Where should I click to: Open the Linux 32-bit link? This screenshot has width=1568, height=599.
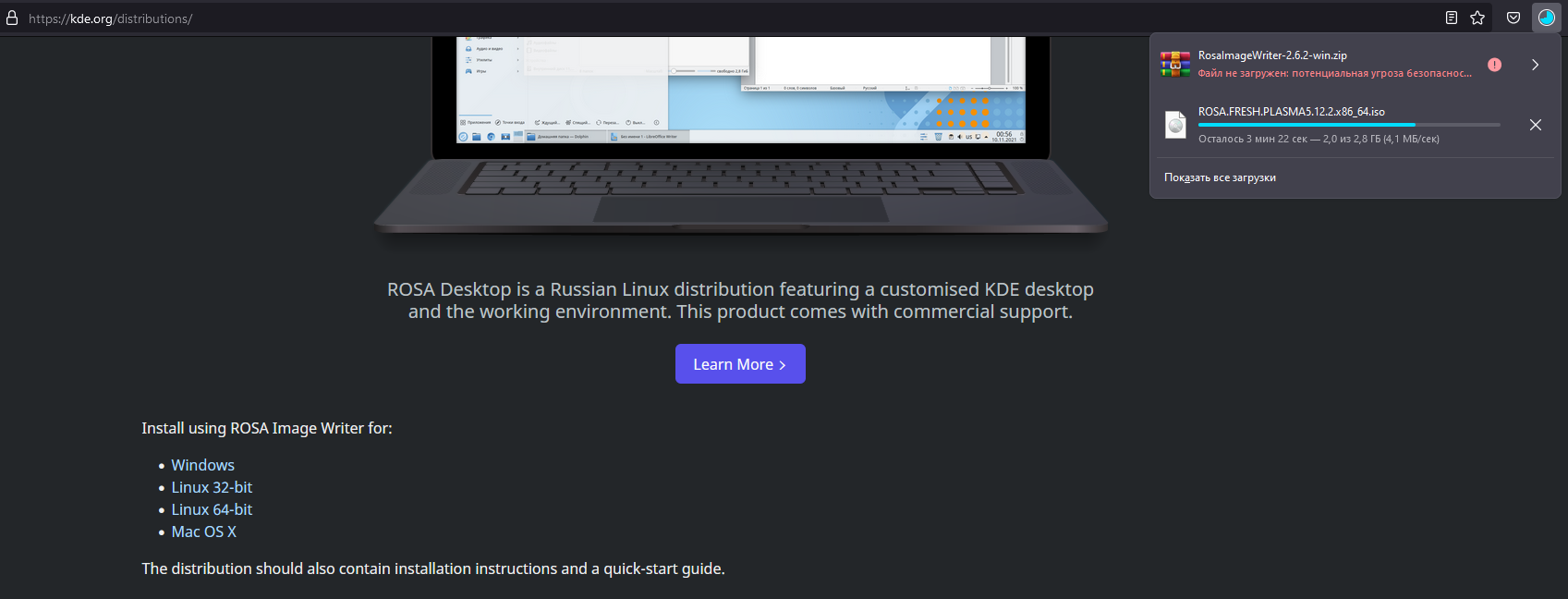pos(212,487)
